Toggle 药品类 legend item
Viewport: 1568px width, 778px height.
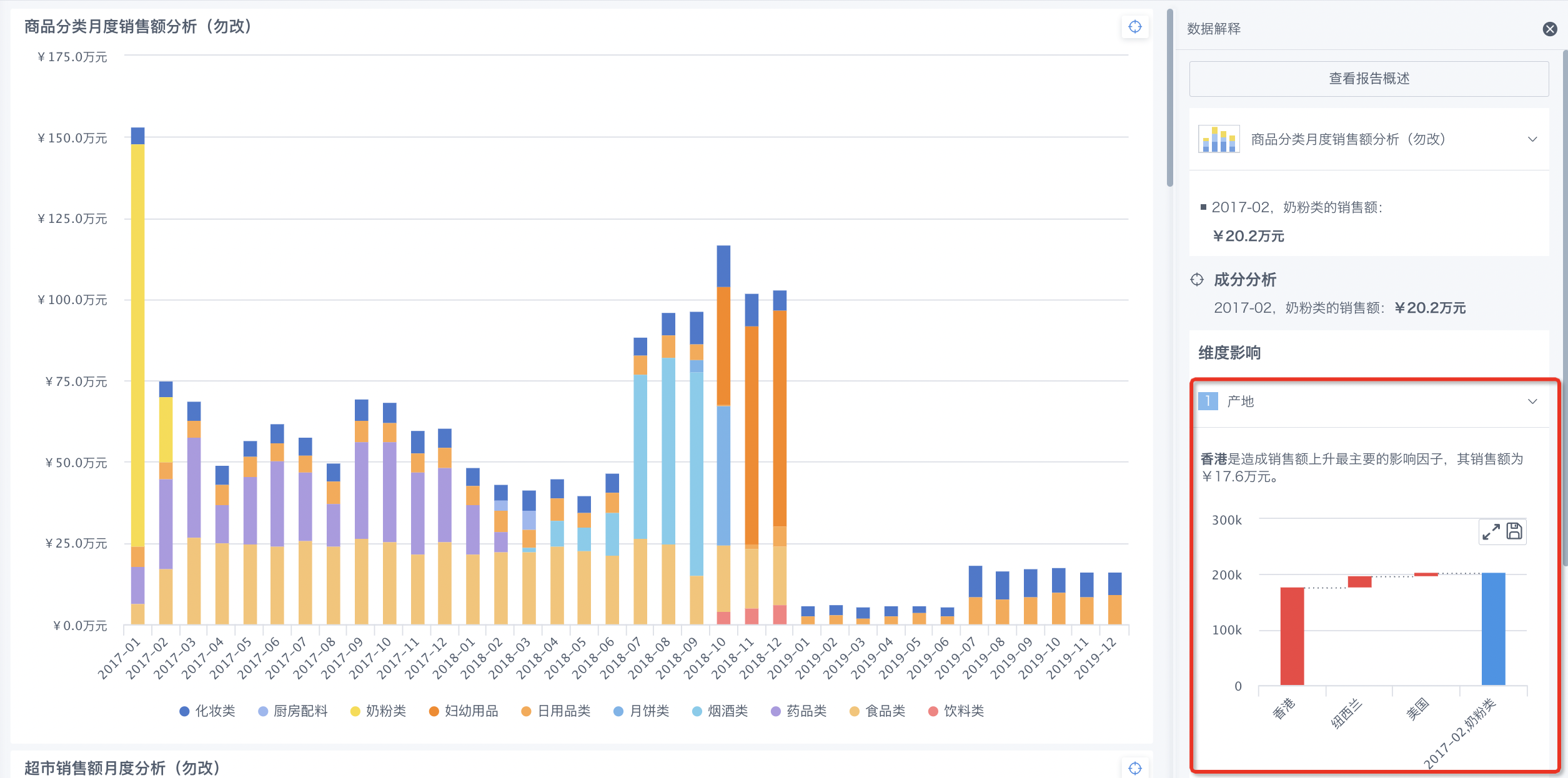click(x=798, y=711)
